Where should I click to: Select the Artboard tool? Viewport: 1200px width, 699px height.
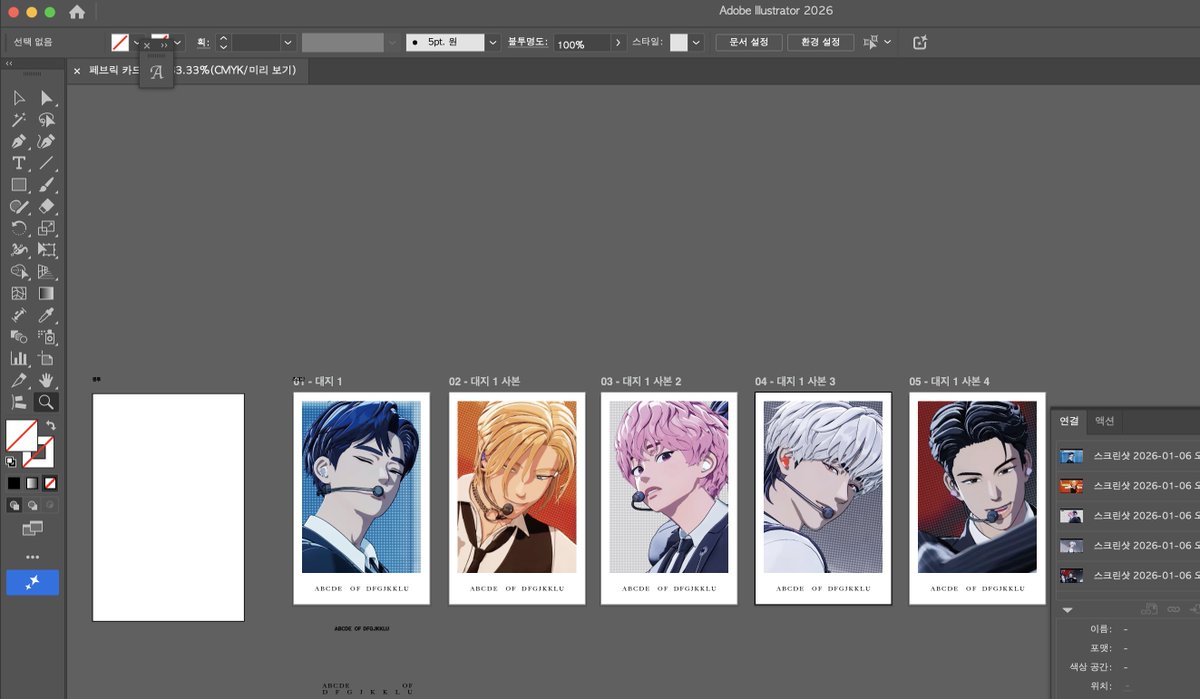(46, 358)
